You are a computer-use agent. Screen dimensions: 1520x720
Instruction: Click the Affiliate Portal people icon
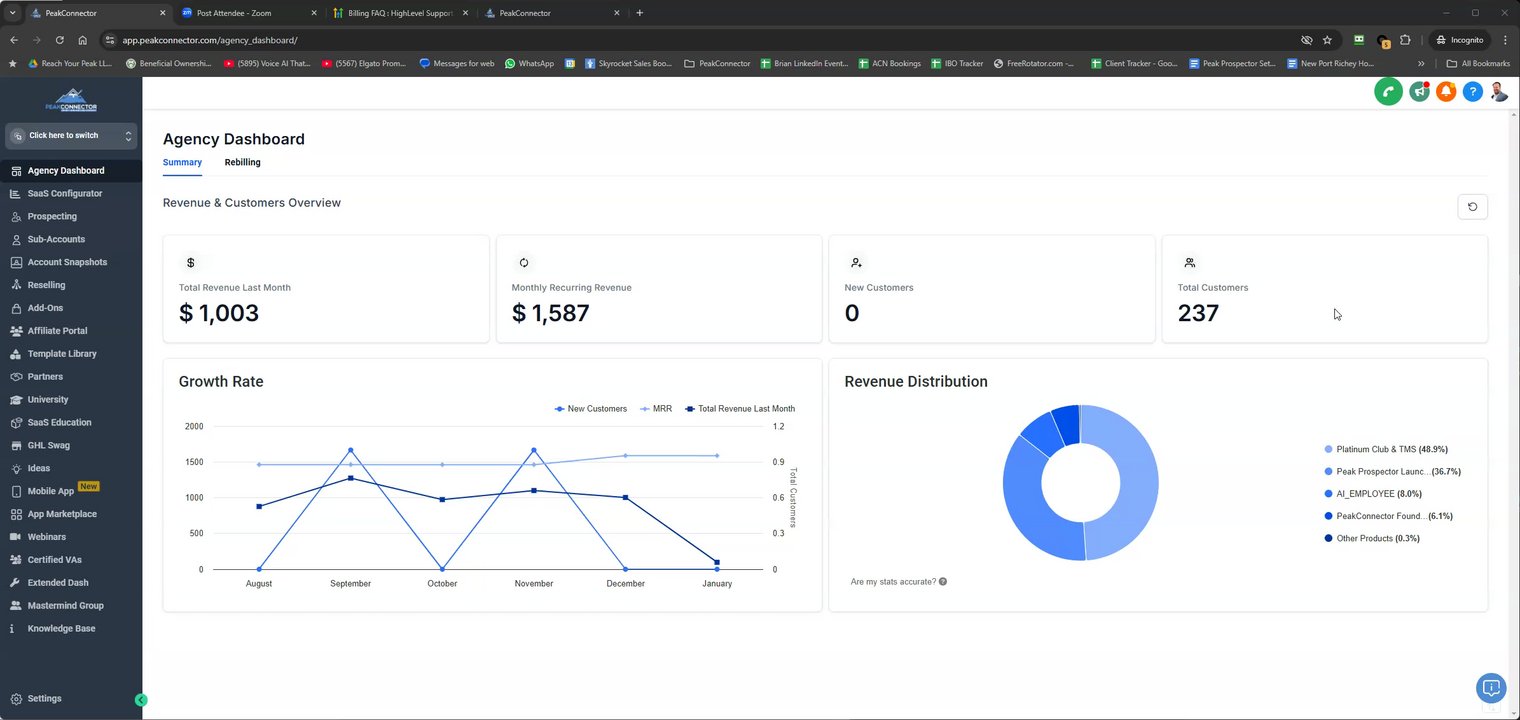pos(17,331)
